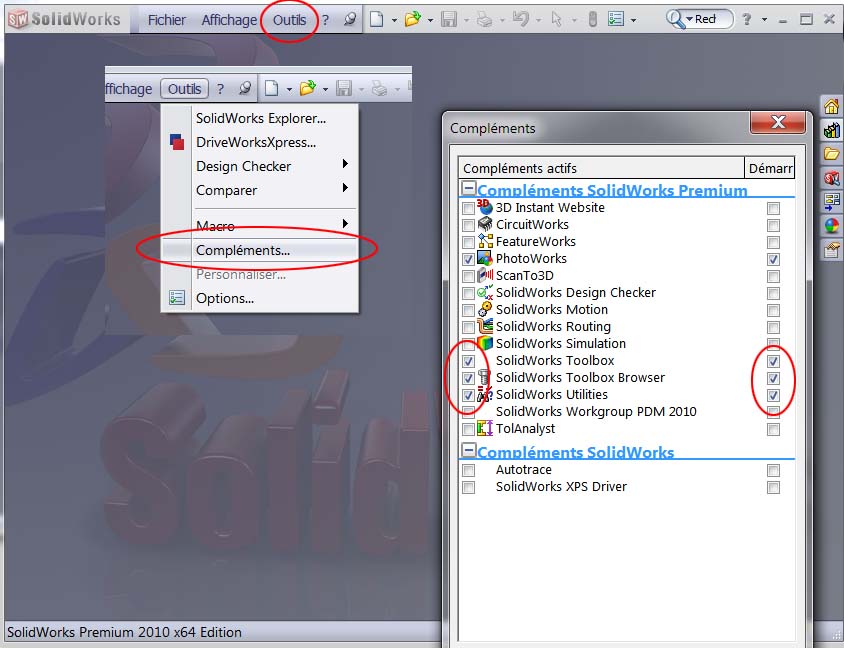Enable the SolidWorks Motion active checkbox

pos(468,310)
